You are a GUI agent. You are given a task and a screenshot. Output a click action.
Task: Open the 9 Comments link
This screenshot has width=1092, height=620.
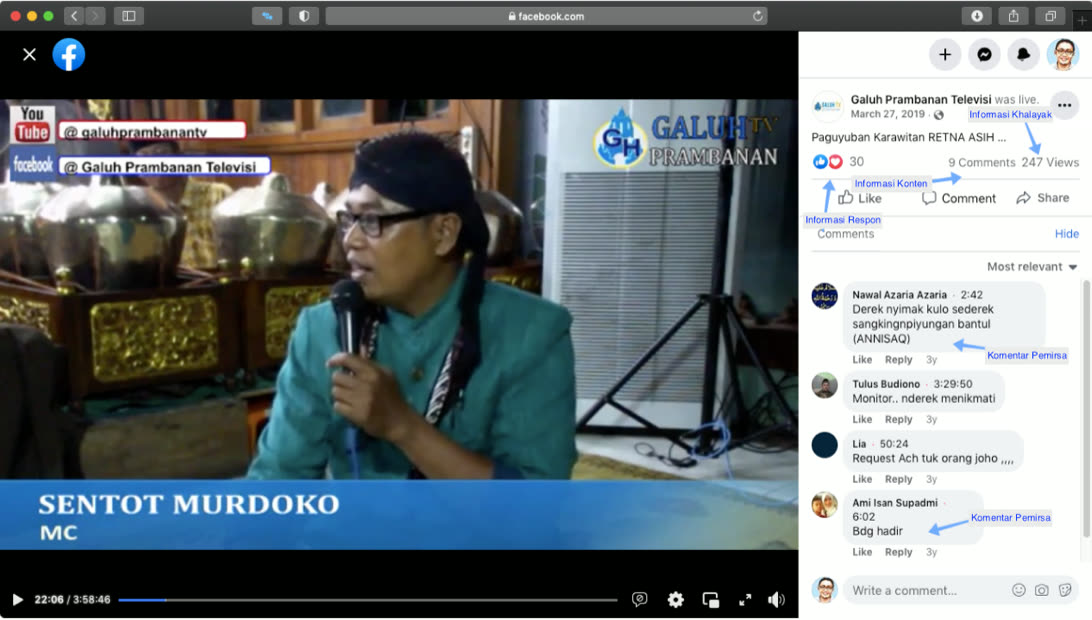click(981, 162)
